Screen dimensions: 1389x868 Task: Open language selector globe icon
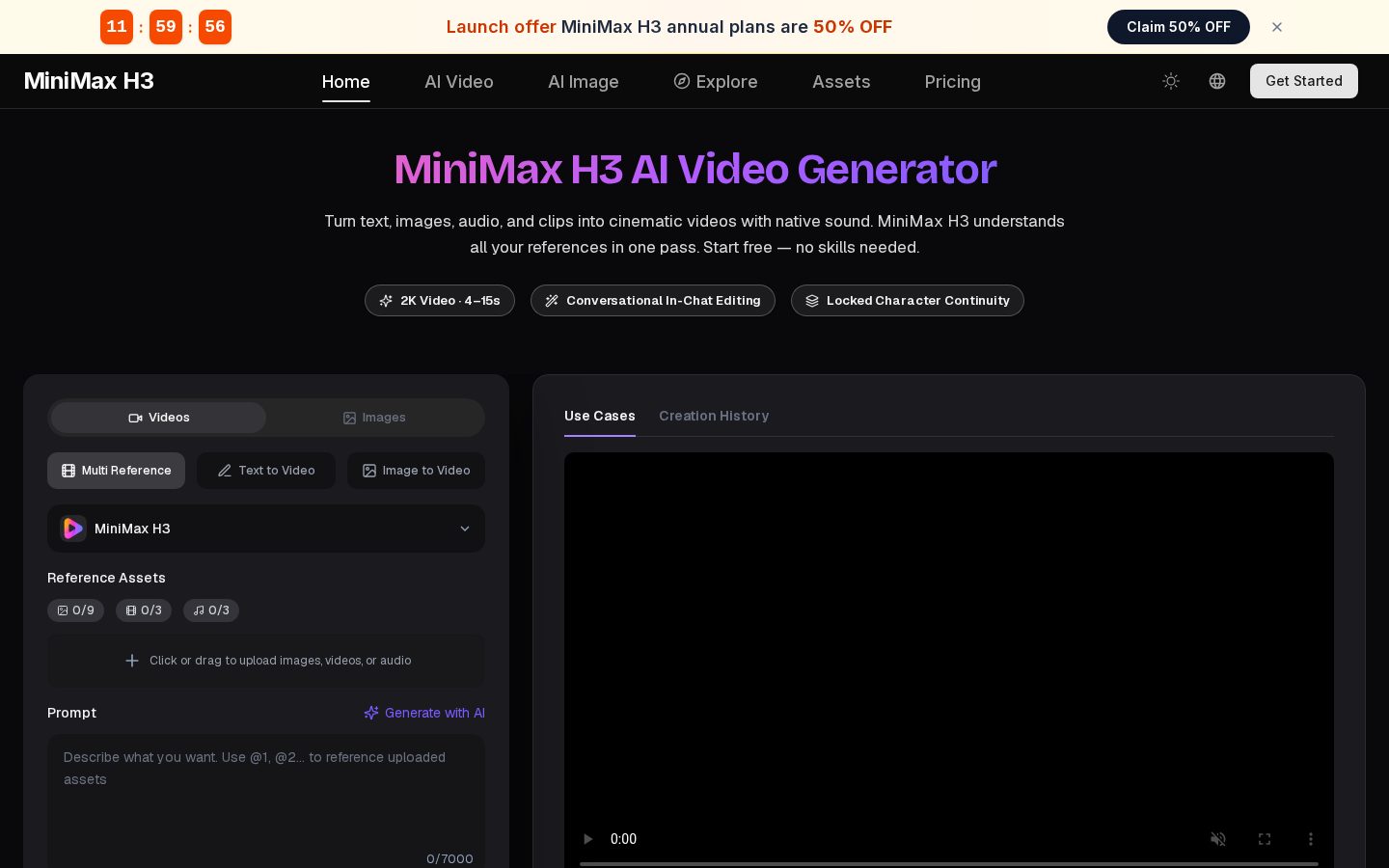(x=1217, y=81)
